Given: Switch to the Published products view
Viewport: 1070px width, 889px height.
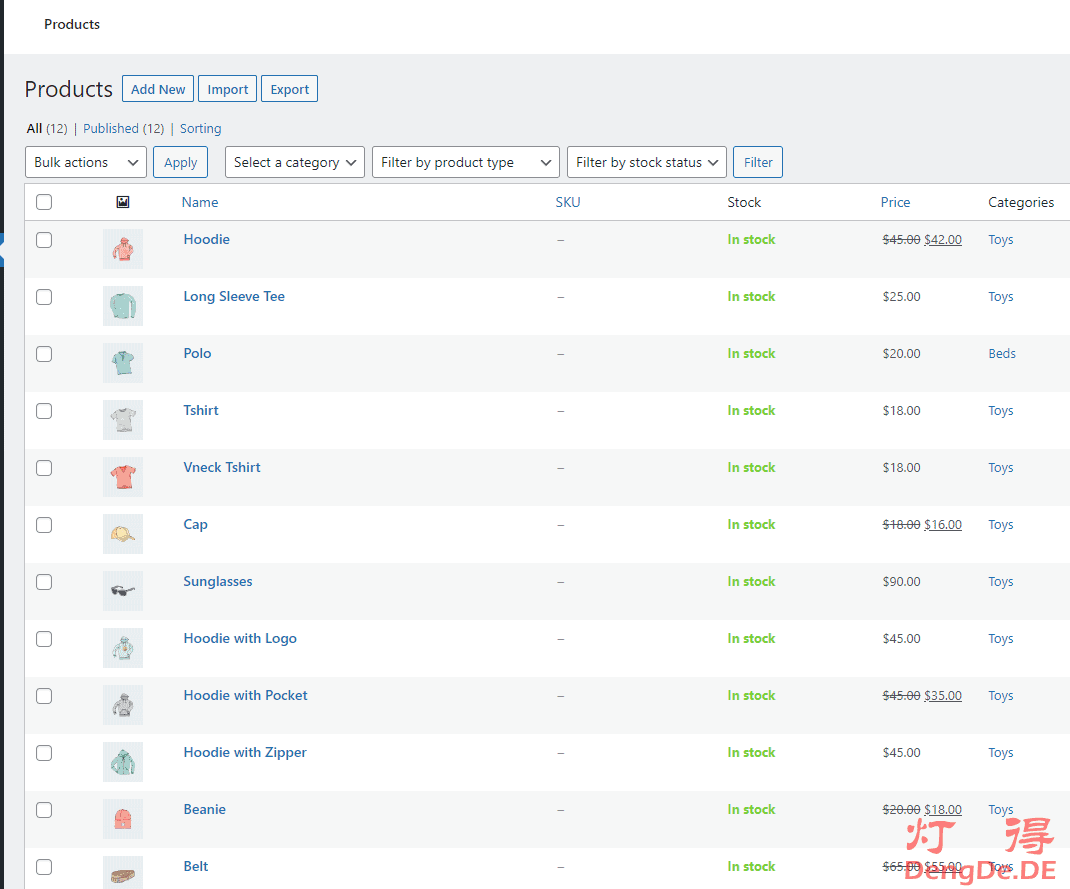Looking at the screenshot, I should pyautogui.click(x=123, y=129).
